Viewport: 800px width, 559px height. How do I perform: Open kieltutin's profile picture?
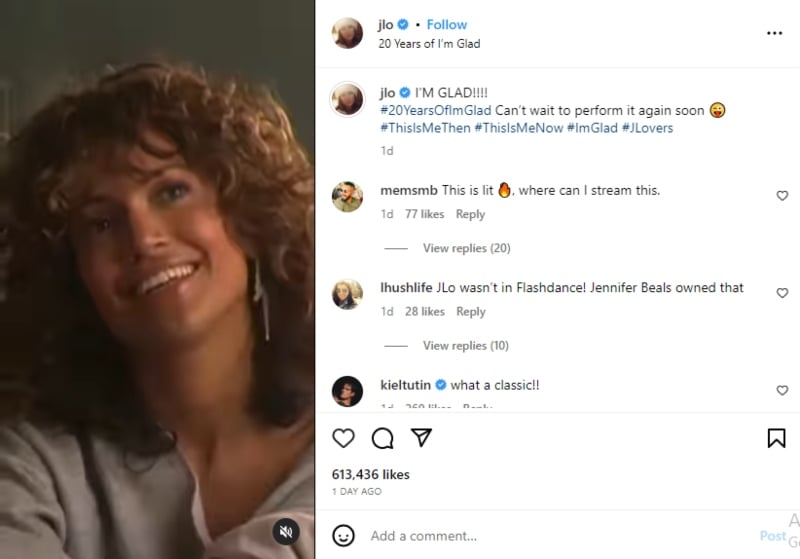(347, 391)
